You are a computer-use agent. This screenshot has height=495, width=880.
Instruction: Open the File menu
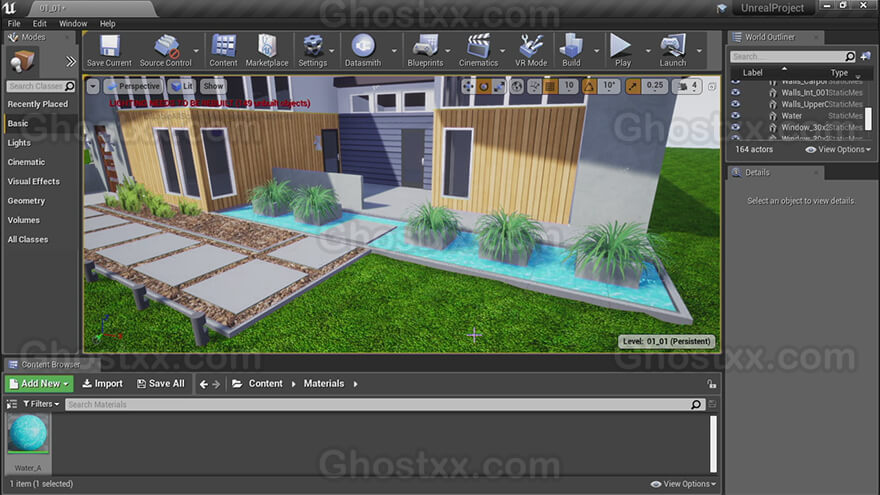pyautogui.click(x=14, y=24)
